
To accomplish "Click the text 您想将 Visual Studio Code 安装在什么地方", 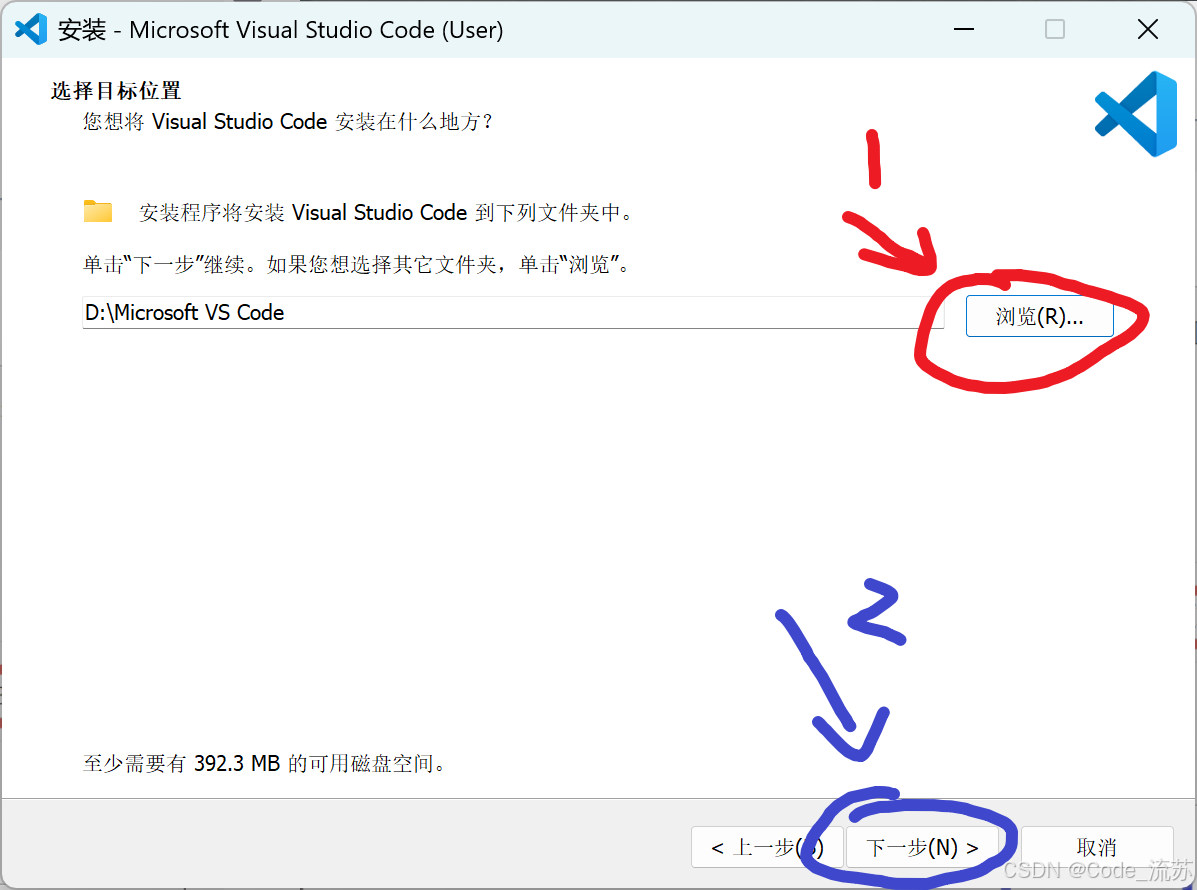I will click(288, 121).
